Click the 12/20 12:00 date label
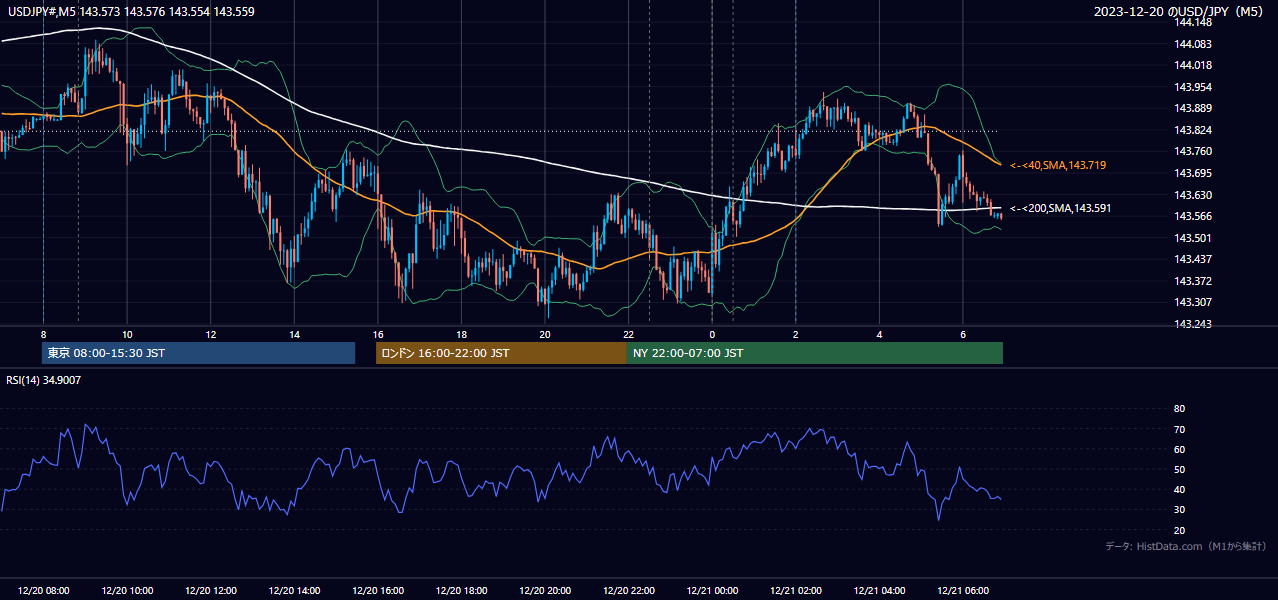This screenshot has width=1278, height=600. pos(210,591)
